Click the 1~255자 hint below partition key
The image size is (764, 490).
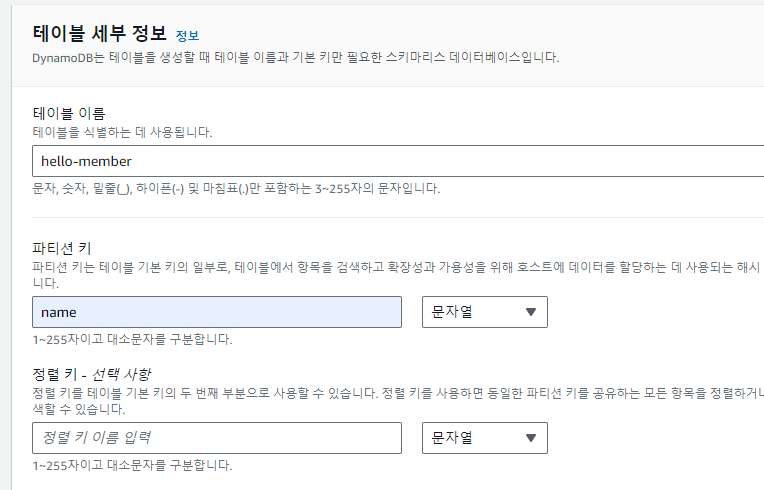[x=132, y=339]
